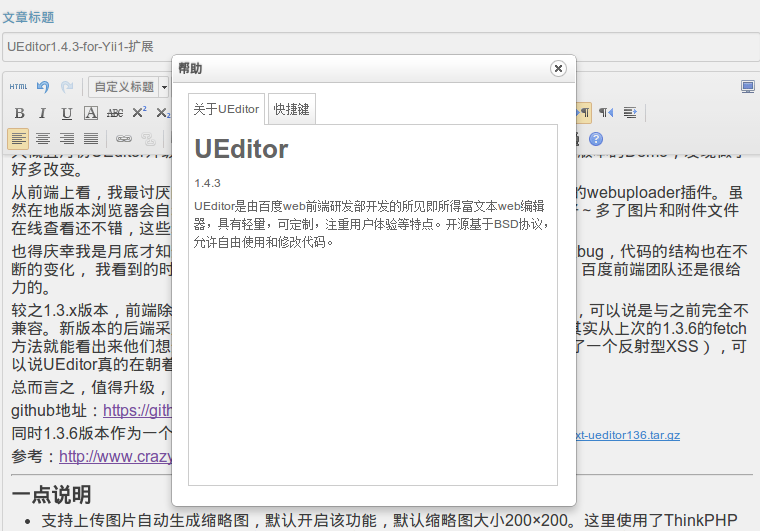The width and height of the screenshot is (760, 531).
Task: Click the greyed Redo arrow icon
Action: click(67, 87)
